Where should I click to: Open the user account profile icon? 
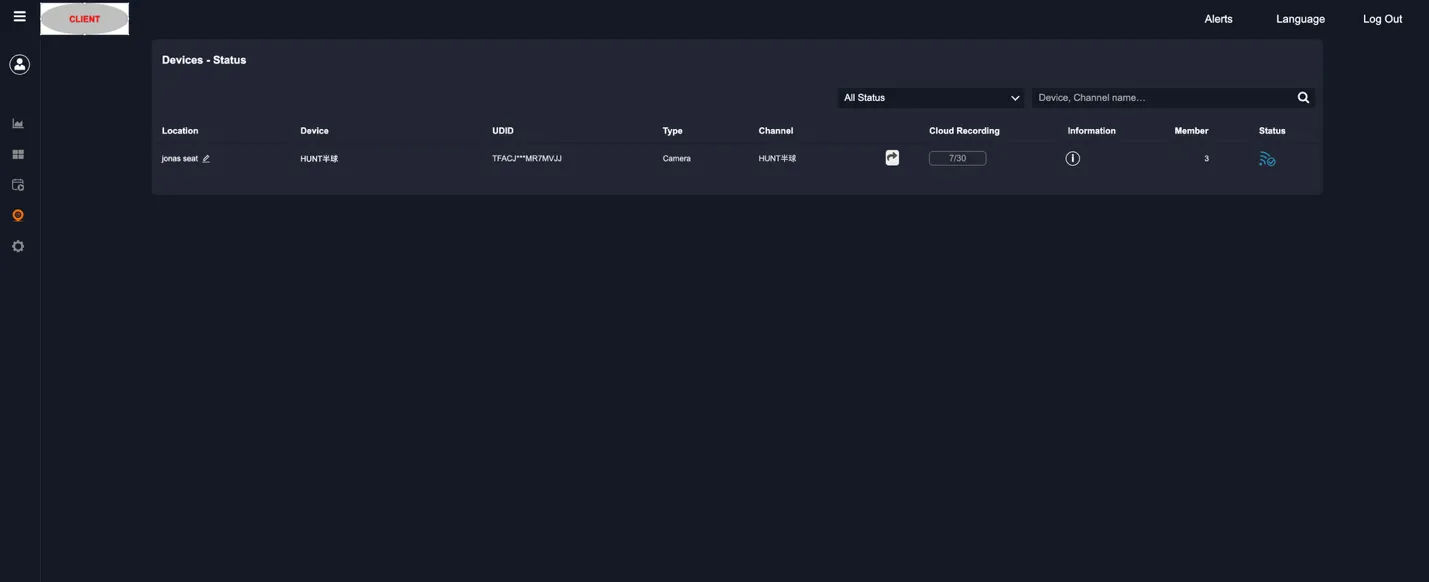point(18,62)
